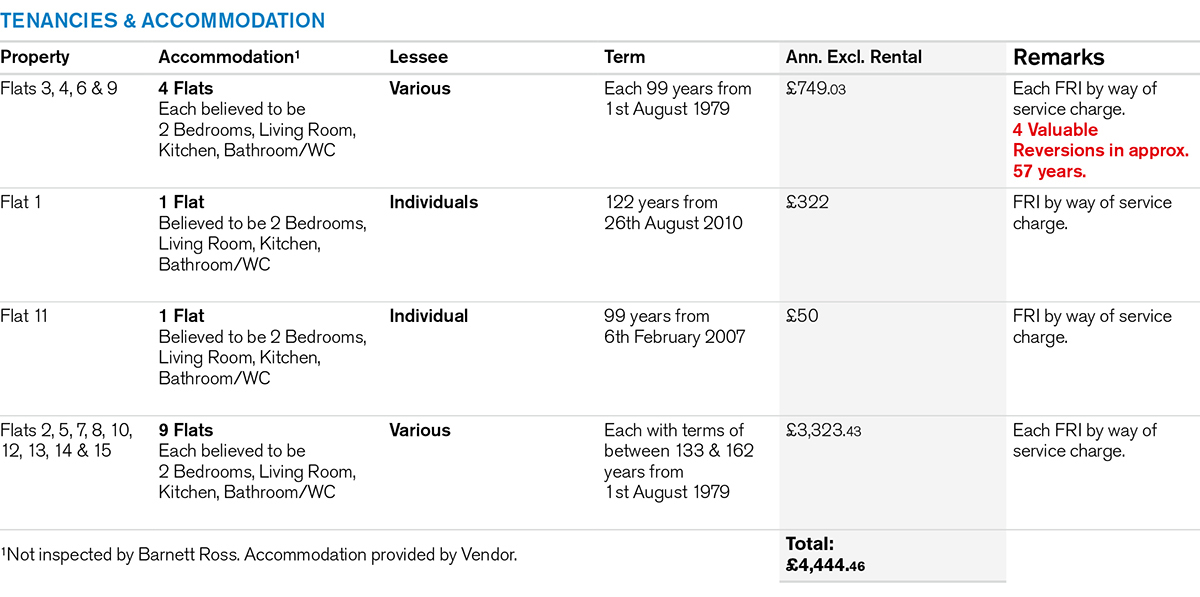This screenshot has height=597, width=1200.
Task: Select the 9 Flats accommodation label
Action: point(186,430)
